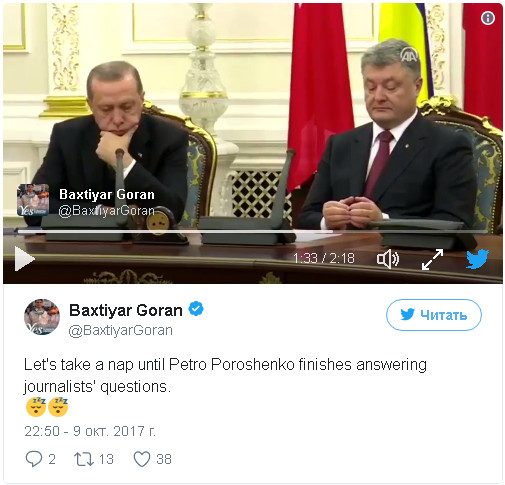Click the @BaxtiyarGoran handle overlay in video
Image resolution: width=505 pixels, height=485 pixels.
[107, 211]
